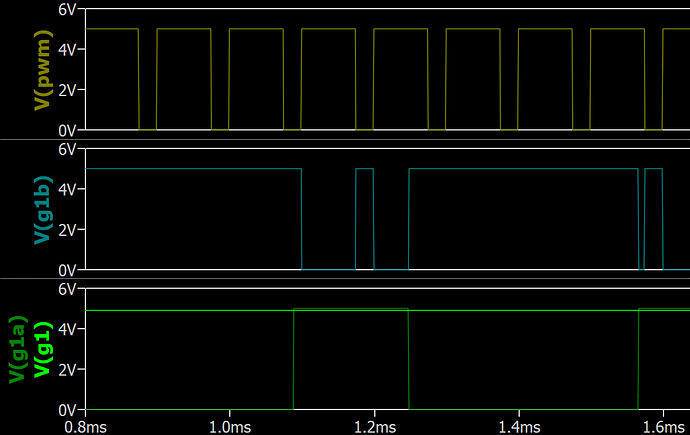Click the V(pwm) trace label
The width and height of the screenshot is (690, 435).
tap(43, 70)
